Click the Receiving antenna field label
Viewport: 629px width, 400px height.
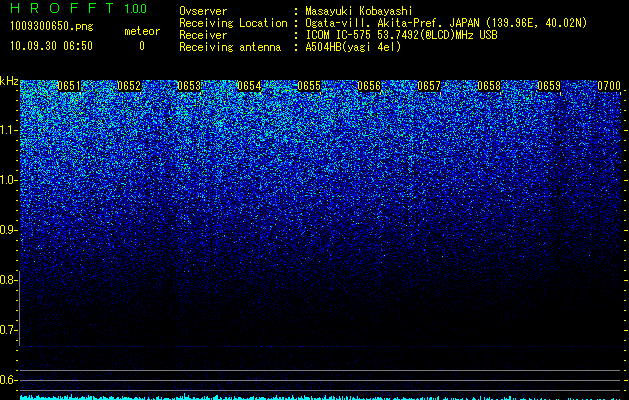tap(230, 47)
